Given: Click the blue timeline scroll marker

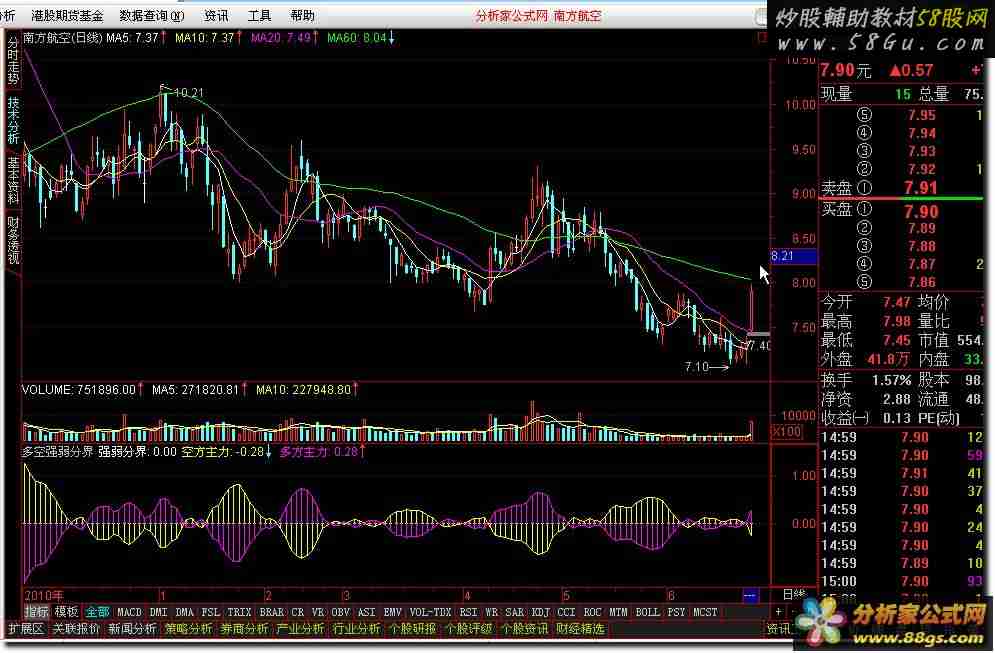Looking at the screenshot, I should coord(750,595).
